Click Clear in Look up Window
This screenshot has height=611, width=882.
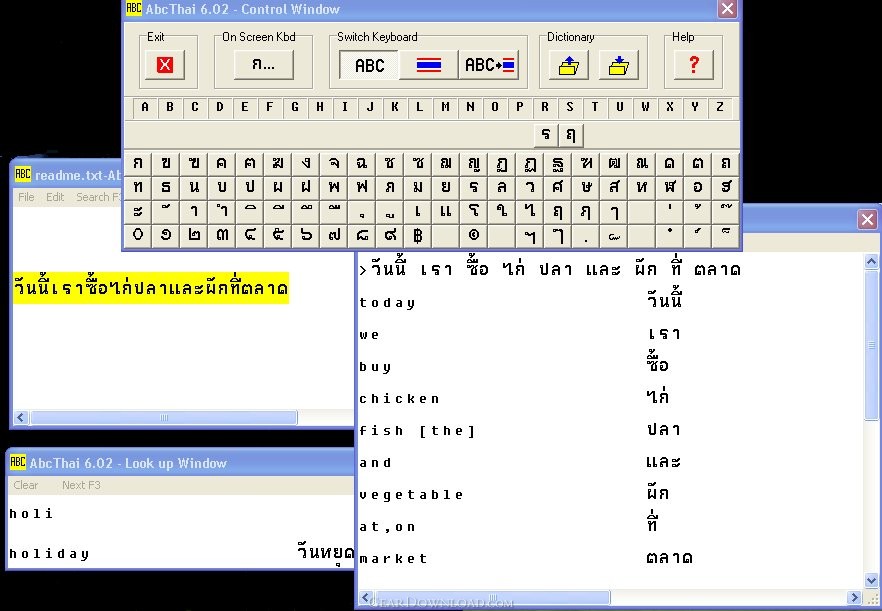coord(25,485)
